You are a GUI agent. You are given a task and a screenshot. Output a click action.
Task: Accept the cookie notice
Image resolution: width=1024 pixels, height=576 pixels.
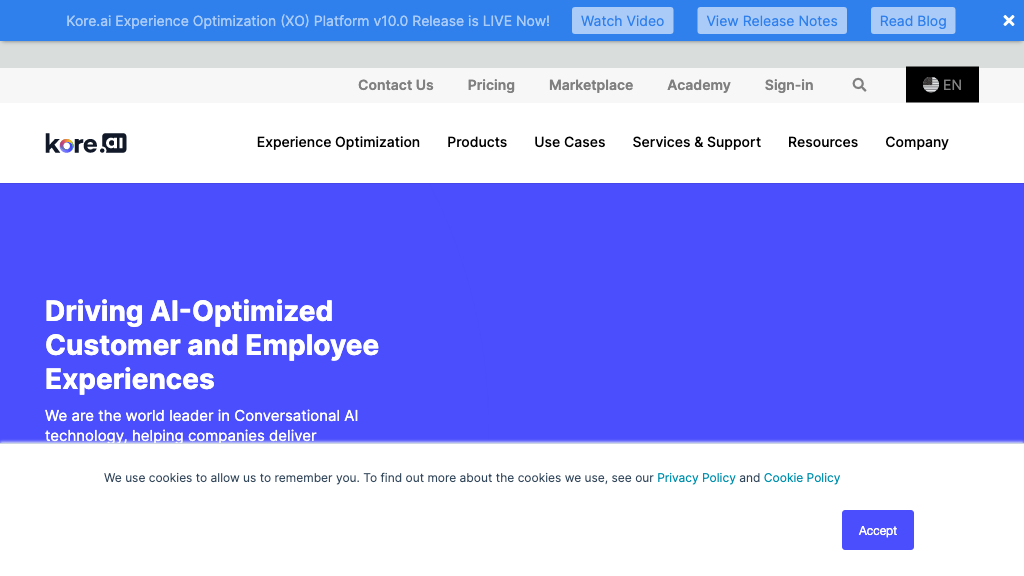pyautogui.click(x=878, y=530)
